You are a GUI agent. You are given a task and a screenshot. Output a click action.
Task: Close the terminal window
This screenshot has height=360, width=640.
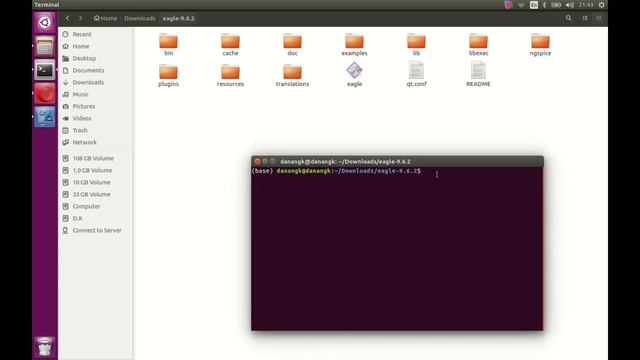tap(257, 161)
